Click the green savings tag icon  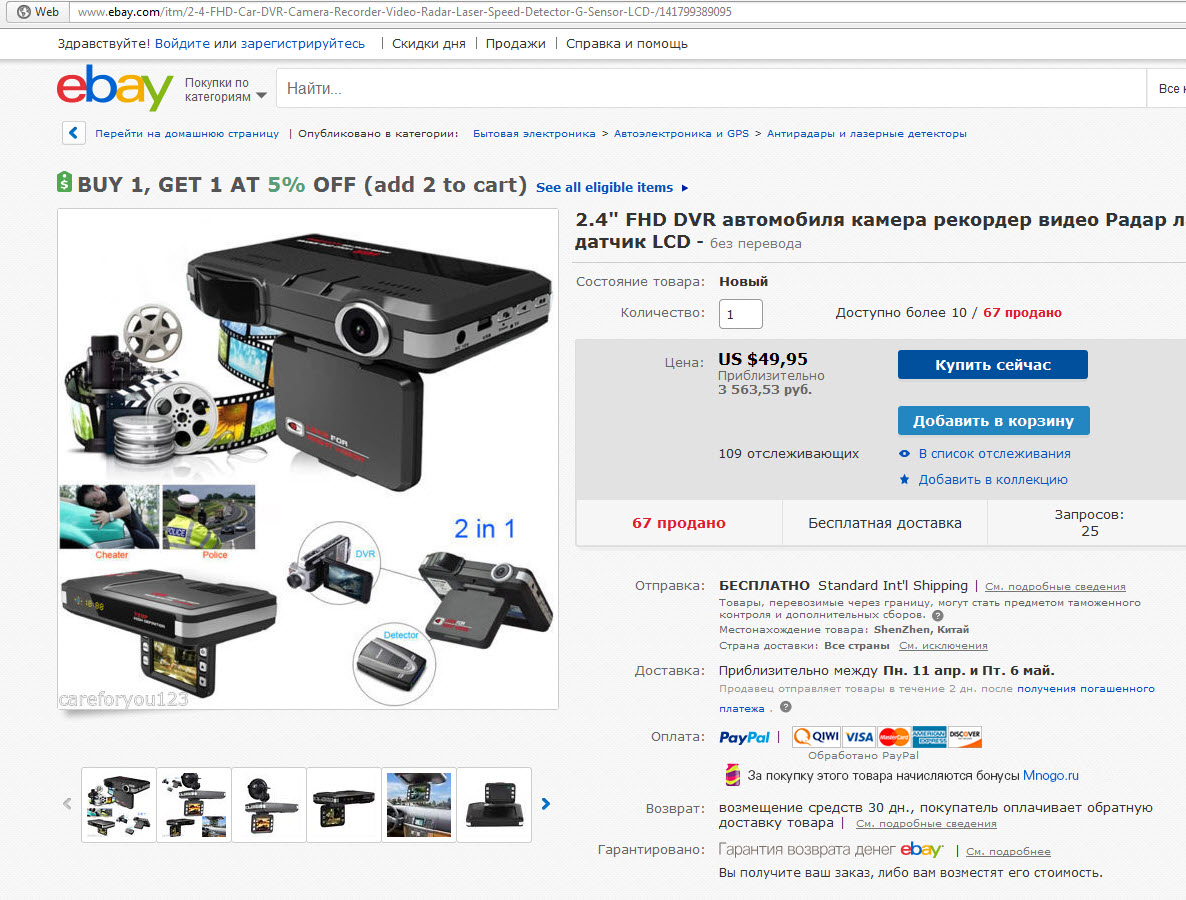click(65, 182)
